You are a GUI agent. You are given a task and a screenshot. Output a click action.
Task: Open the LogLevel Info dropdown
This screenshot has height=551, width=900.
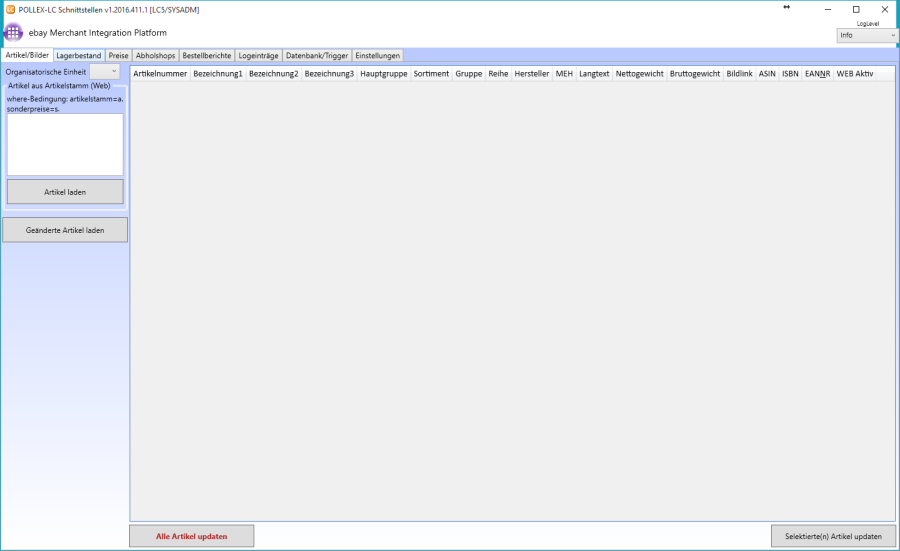[867, 35]
